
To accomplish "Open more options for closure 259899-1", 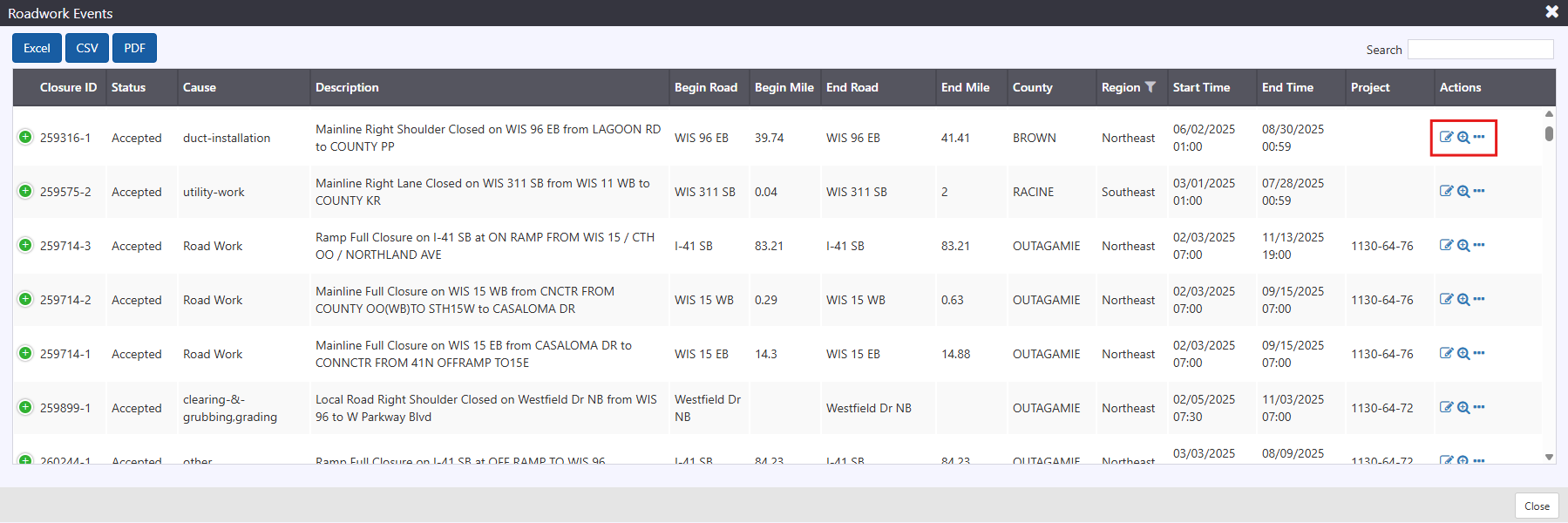I will (x=1479, y=407).
